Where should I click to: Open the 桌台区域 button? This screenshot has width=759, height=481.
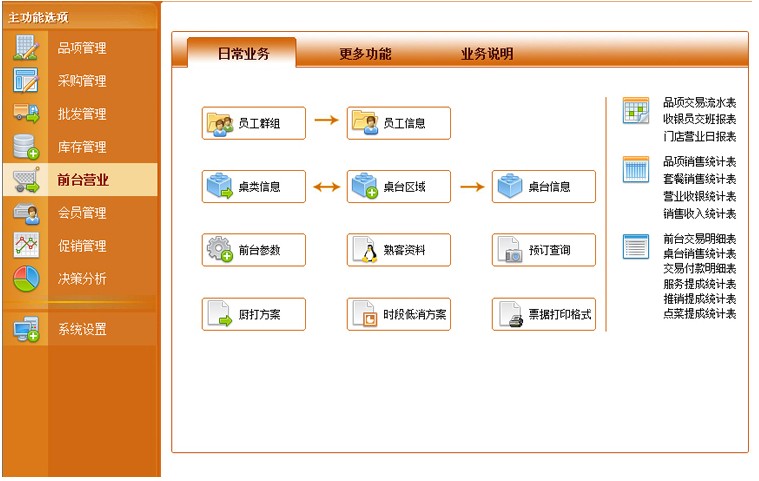click(399, 186)
